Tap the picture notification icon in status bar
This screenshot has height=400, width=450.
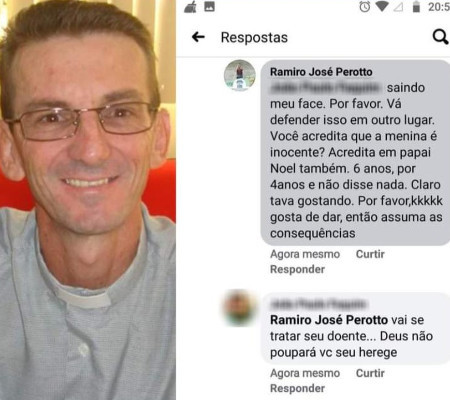pyautogui.click(x=209, y=6)
